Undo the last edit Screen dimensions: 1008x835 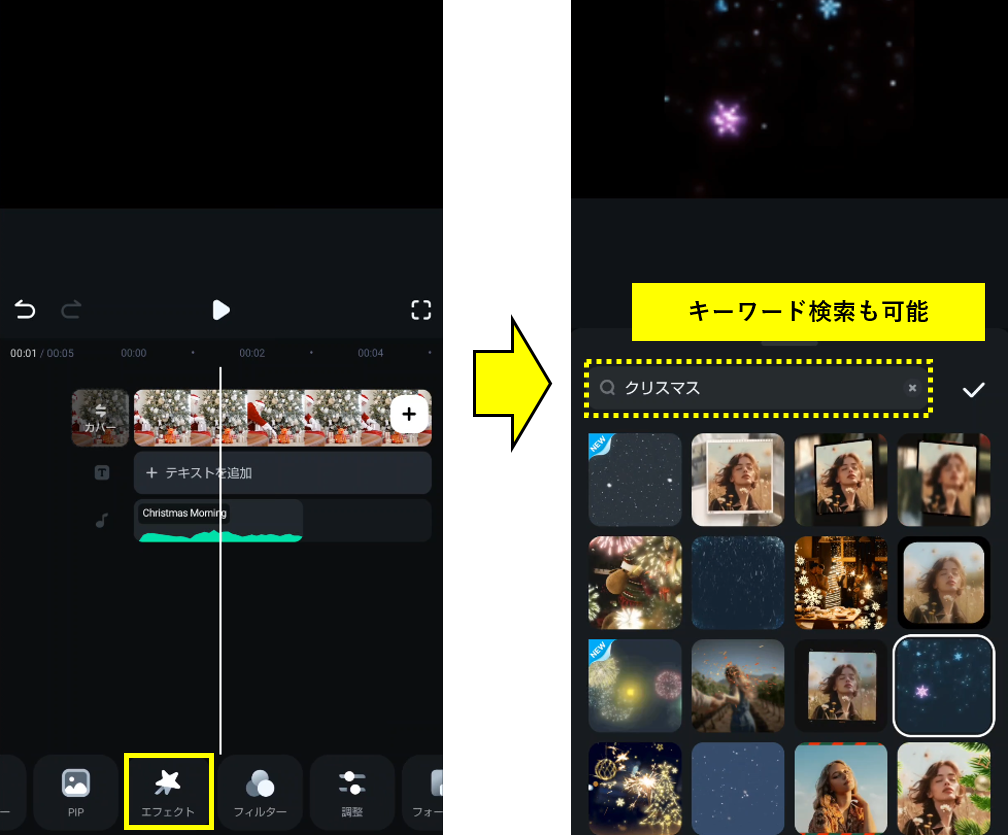point(24,310)
